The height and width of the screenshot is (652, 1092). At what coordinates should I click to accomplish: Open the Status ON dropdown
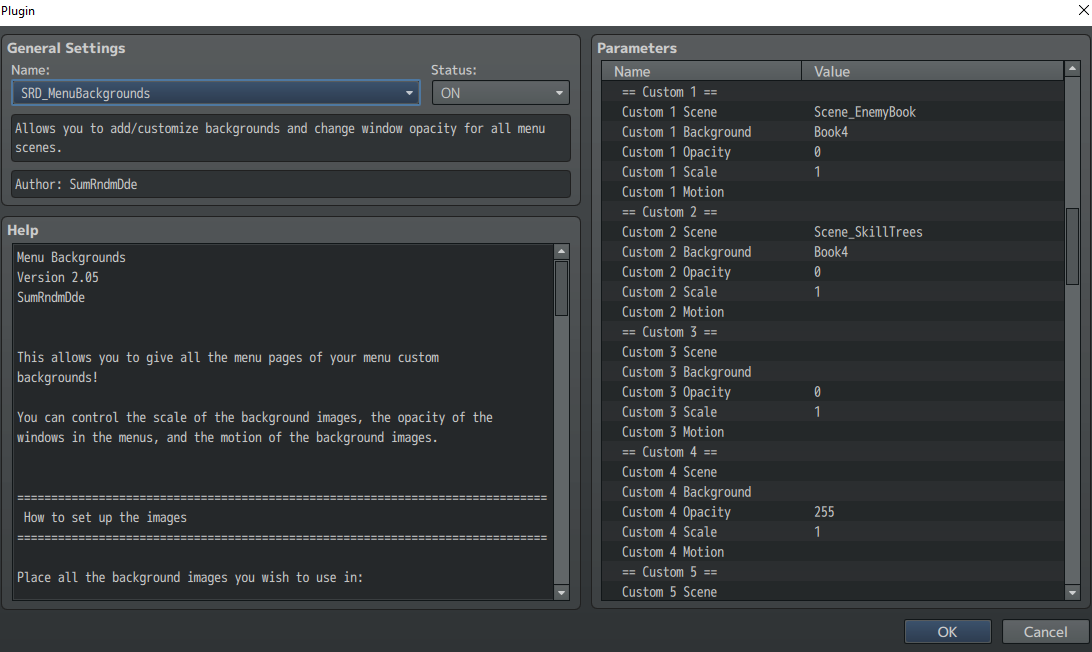pos(501,93)
